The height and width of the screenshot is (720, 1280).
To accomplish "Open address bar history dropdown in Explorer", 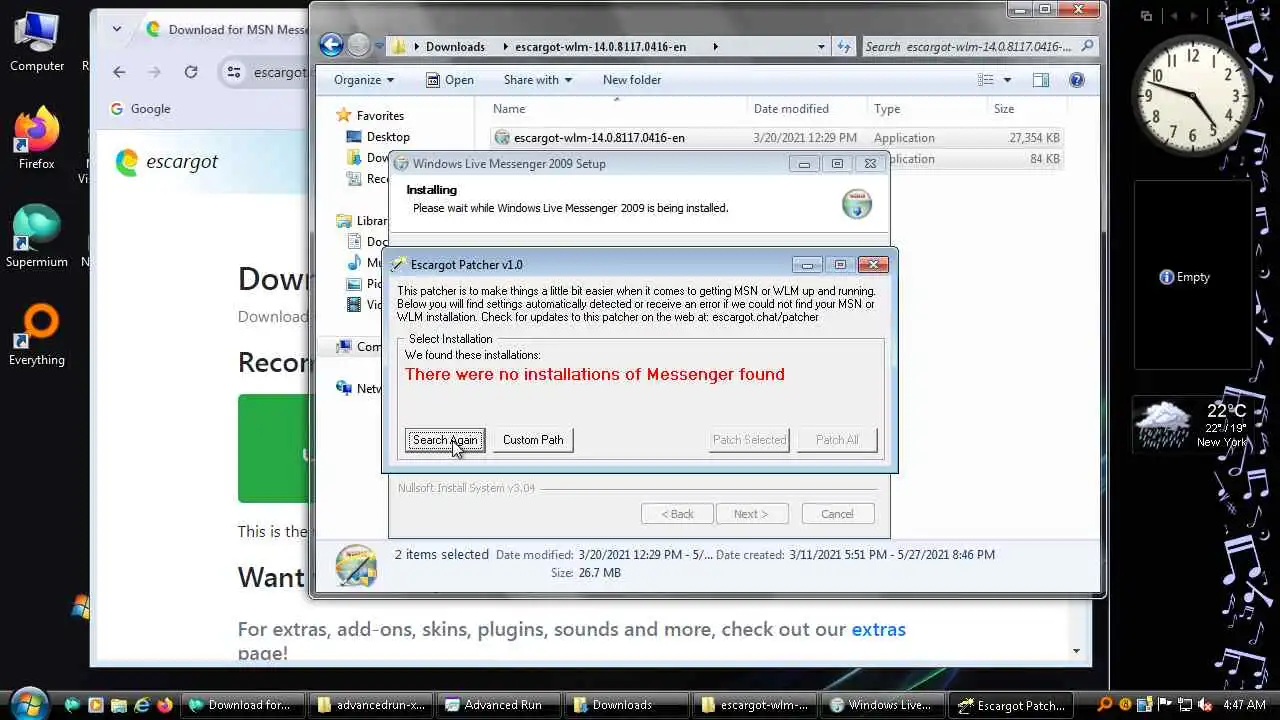I will click(821, 46).
